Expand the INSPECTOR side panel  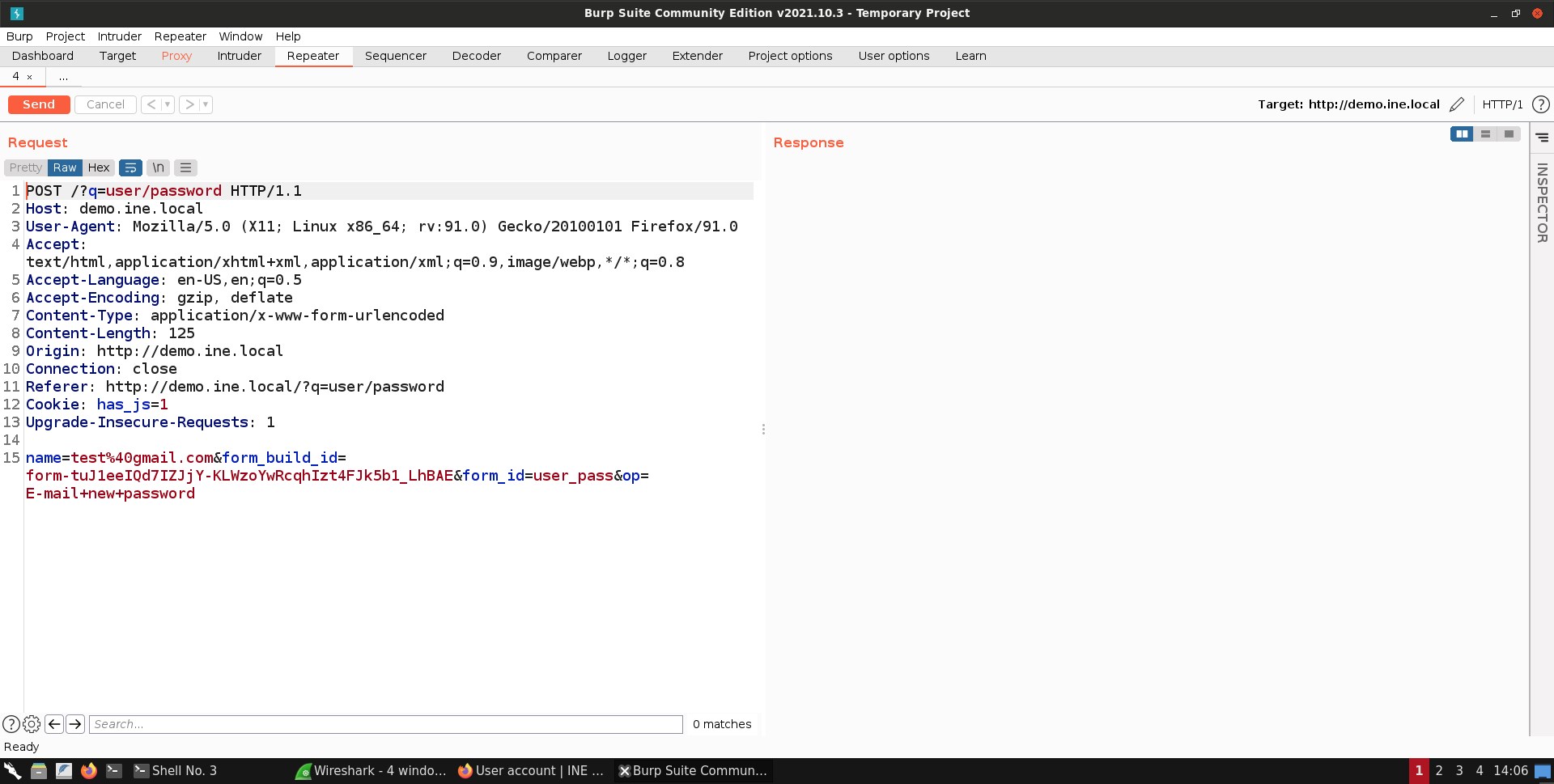click(1542, 202)
